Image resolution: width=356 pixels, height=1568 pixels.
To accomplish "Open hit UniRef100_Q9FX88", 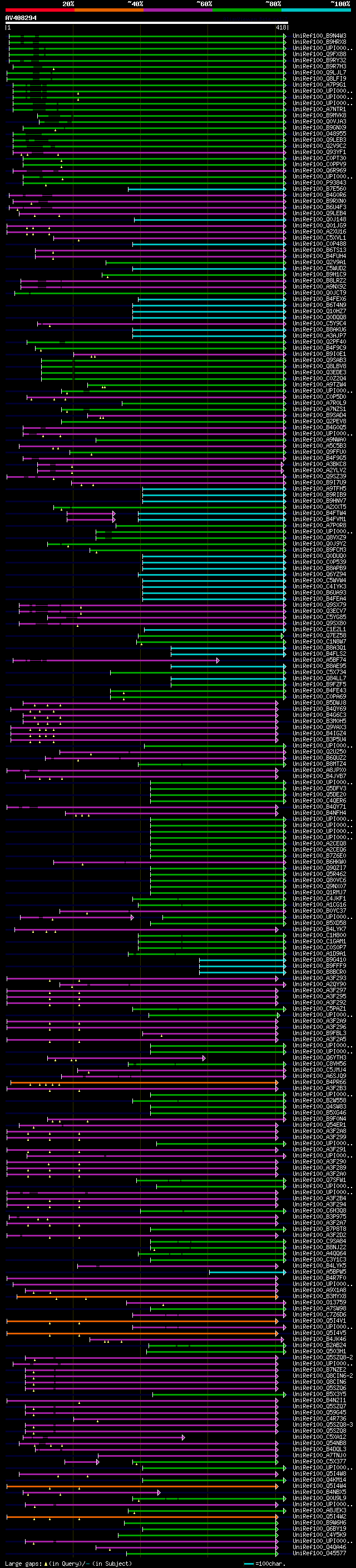I will [x=319, y=54].
